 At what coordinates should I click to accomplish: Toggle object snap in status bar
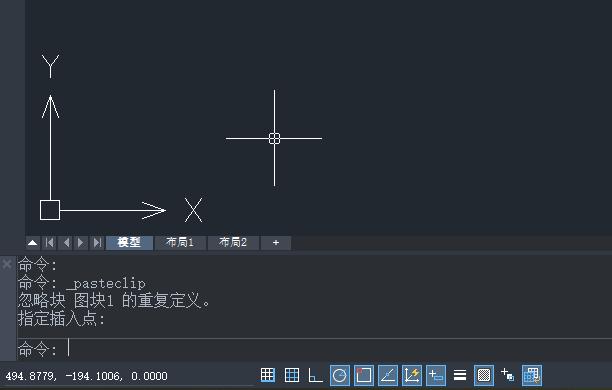364,376
